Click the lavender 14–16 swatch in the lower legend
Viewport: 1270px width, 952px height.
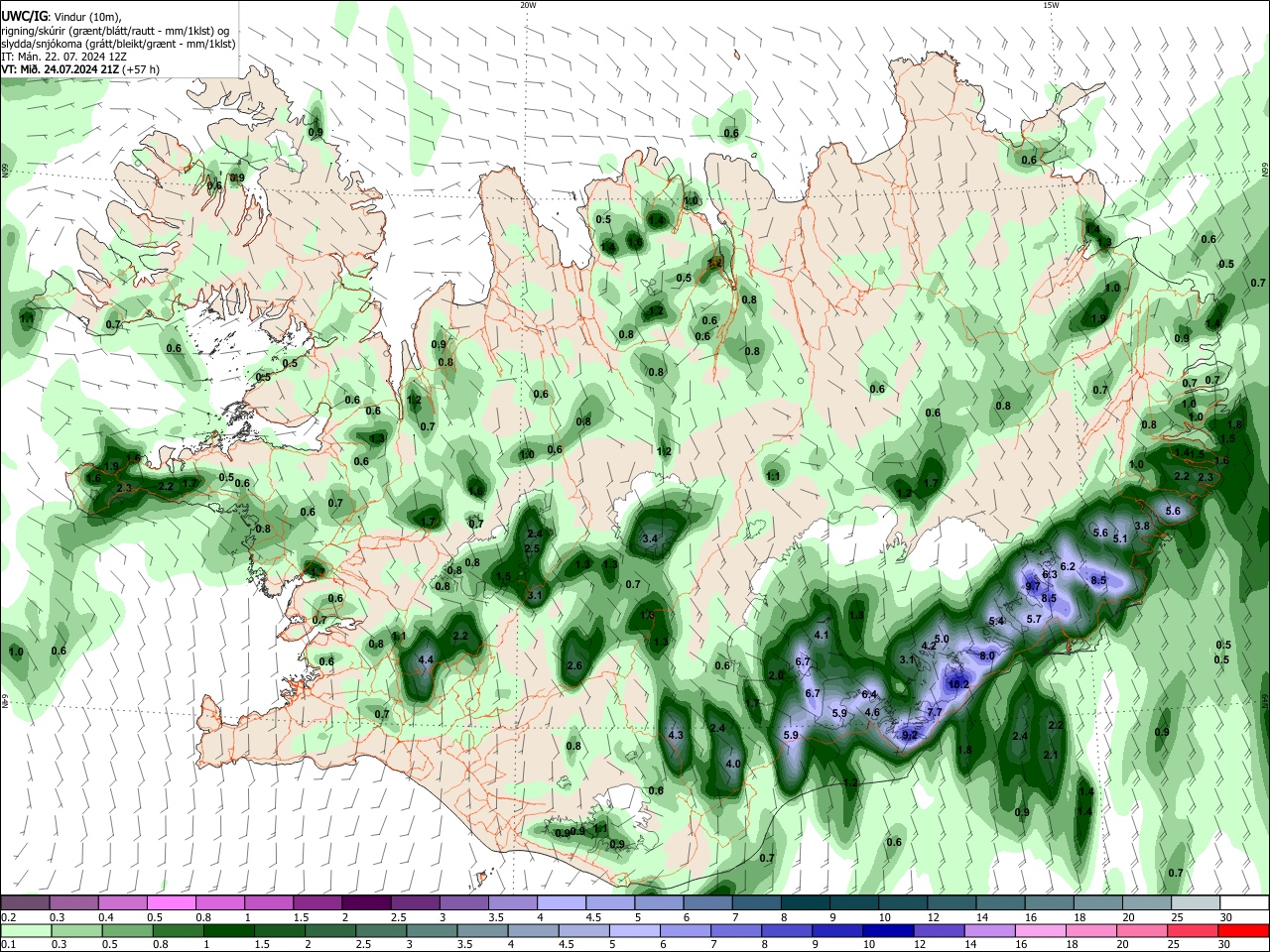point(989,930)
